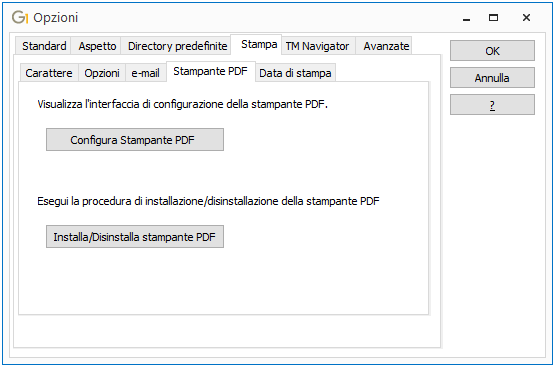The width and height of the screenshot is (556, 368).
Task: Show the Data di stampa sub-tab
Action: click(295, 73)
